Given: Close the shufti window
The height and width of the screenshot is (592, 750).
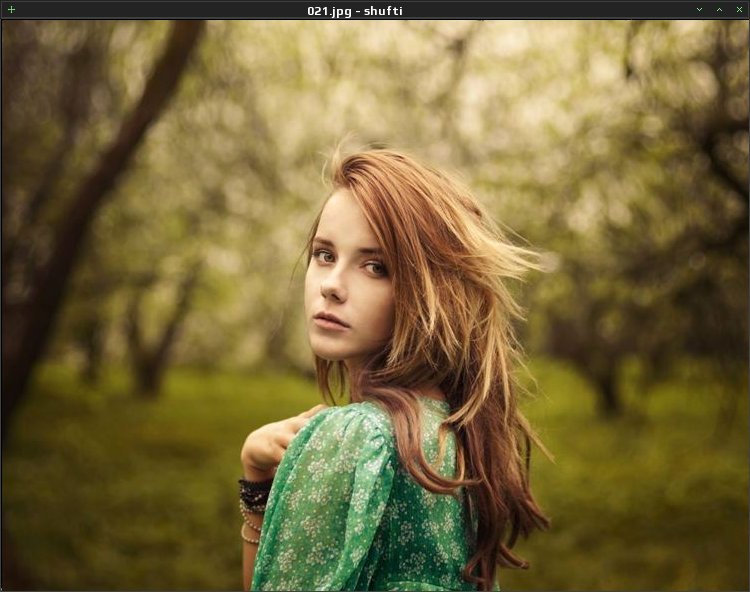Looking at the screenshot, I should [739, 10].
